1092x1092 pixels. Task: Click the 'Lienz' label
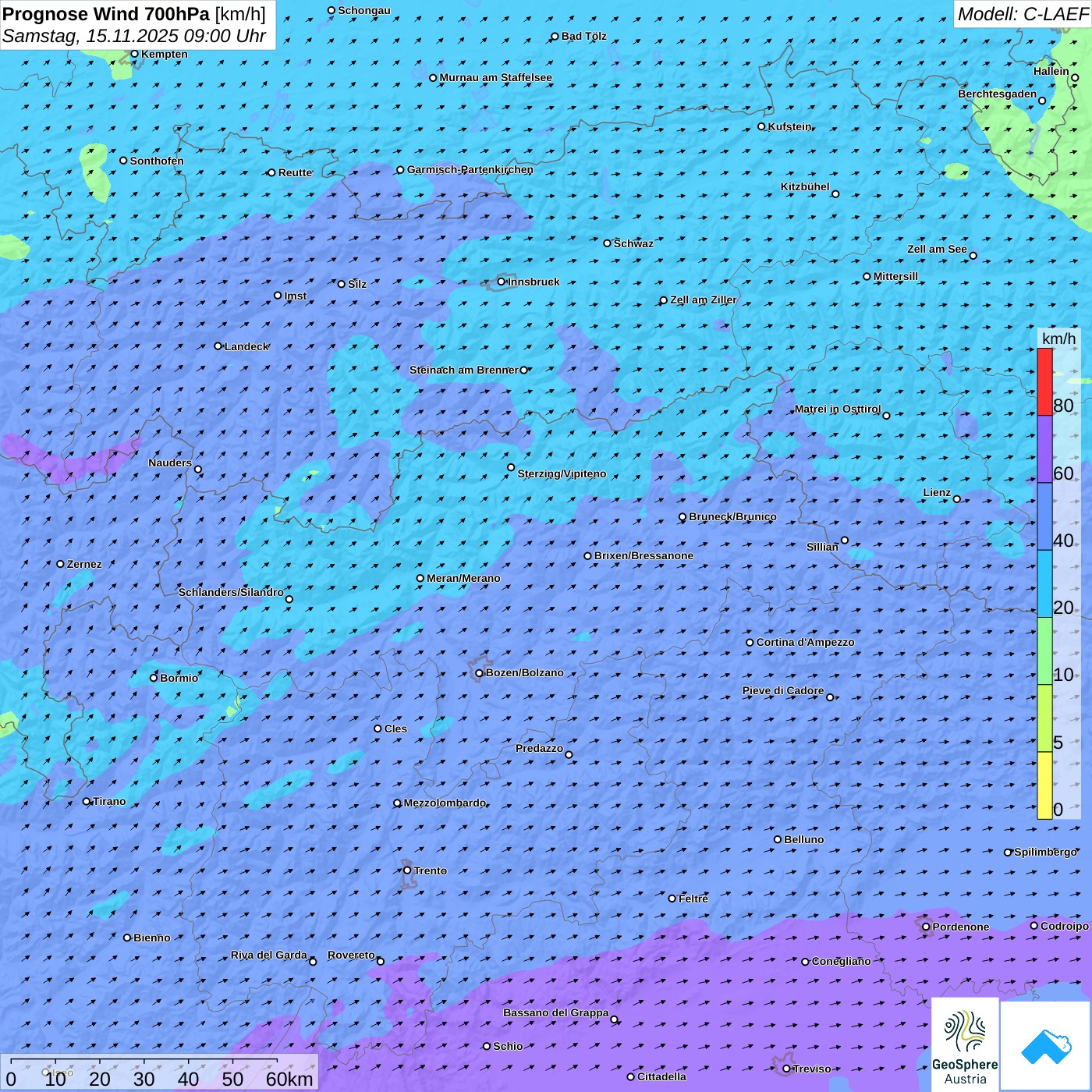(937, 492)
